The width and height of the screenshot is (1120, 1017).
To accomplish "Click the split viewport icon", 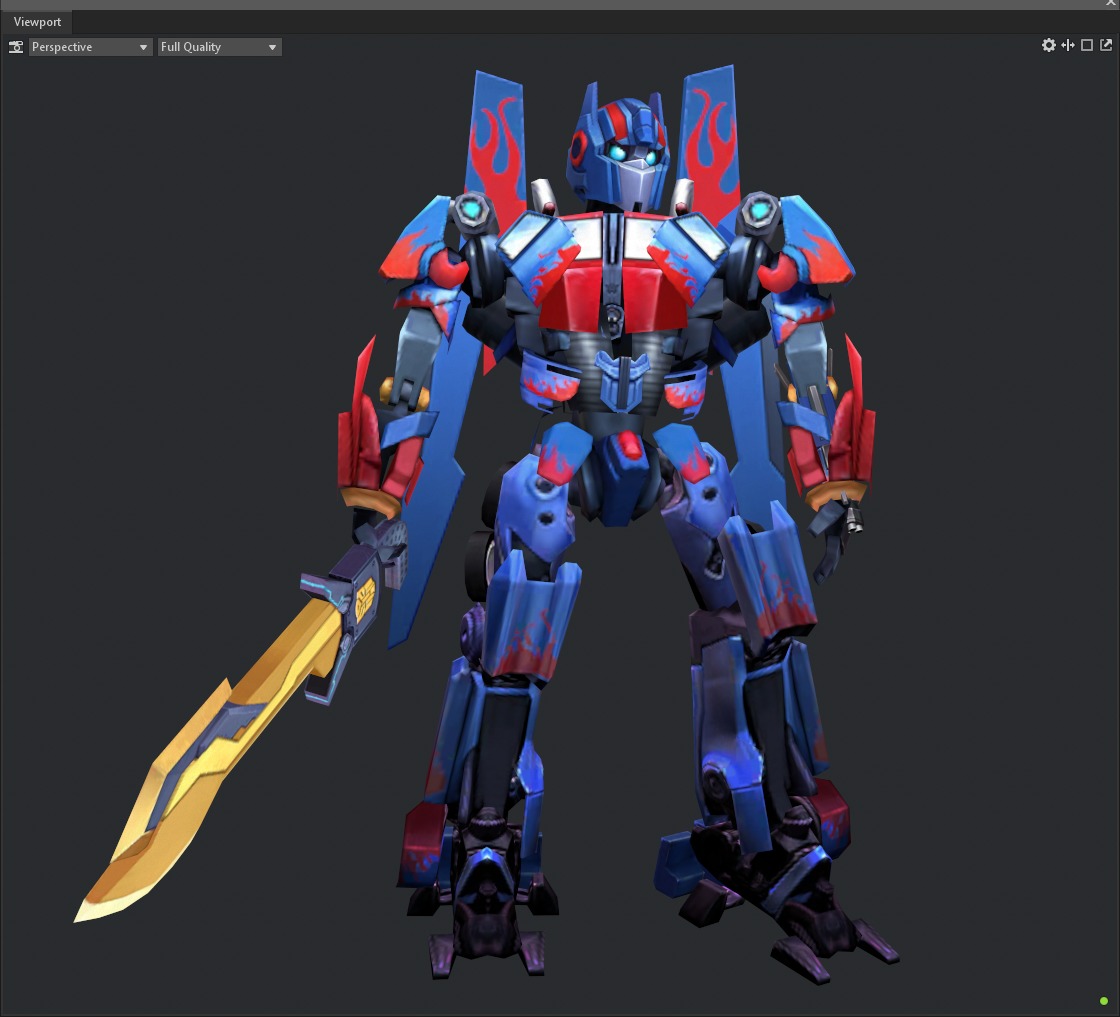I will coord(1068,46).
